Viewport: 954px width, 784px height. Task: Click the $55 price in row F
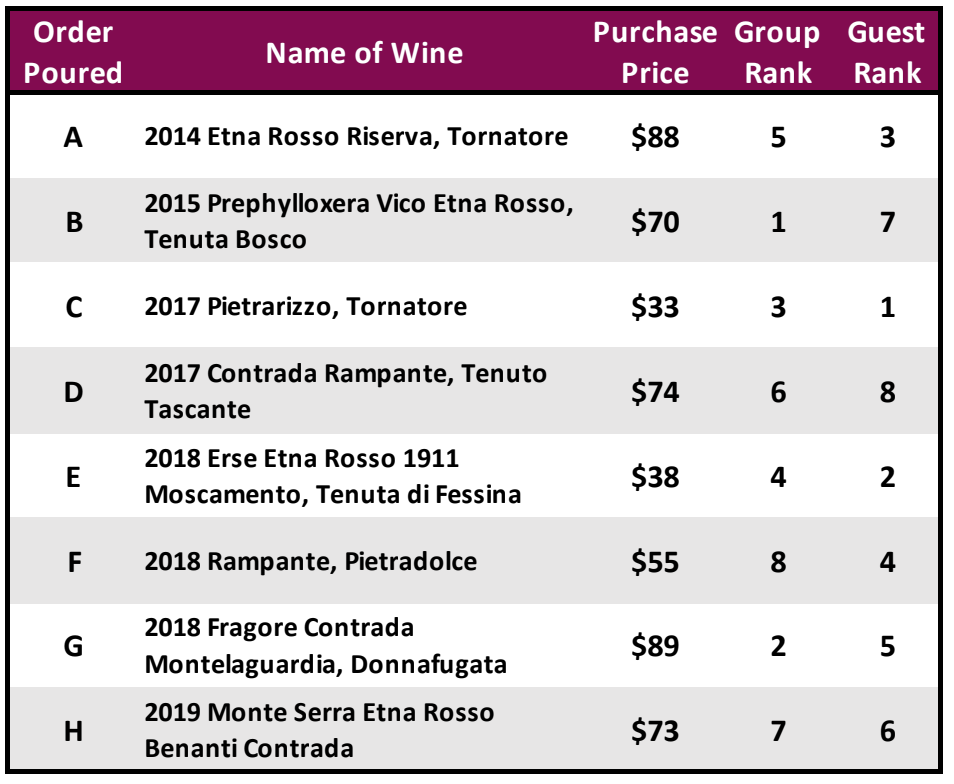click(655, 561)
